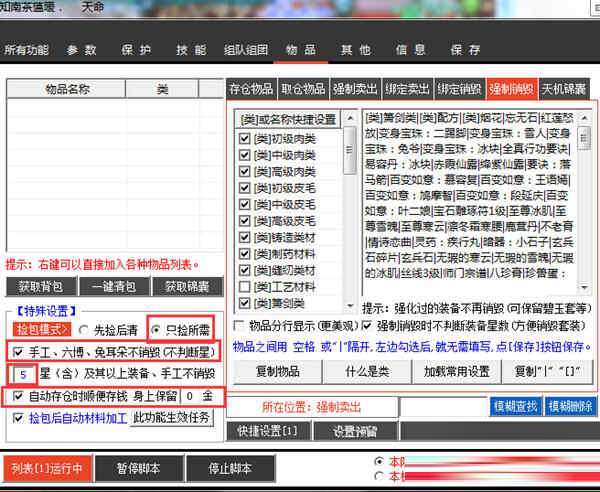Open the 设置预留 tab

pos(355,431)
